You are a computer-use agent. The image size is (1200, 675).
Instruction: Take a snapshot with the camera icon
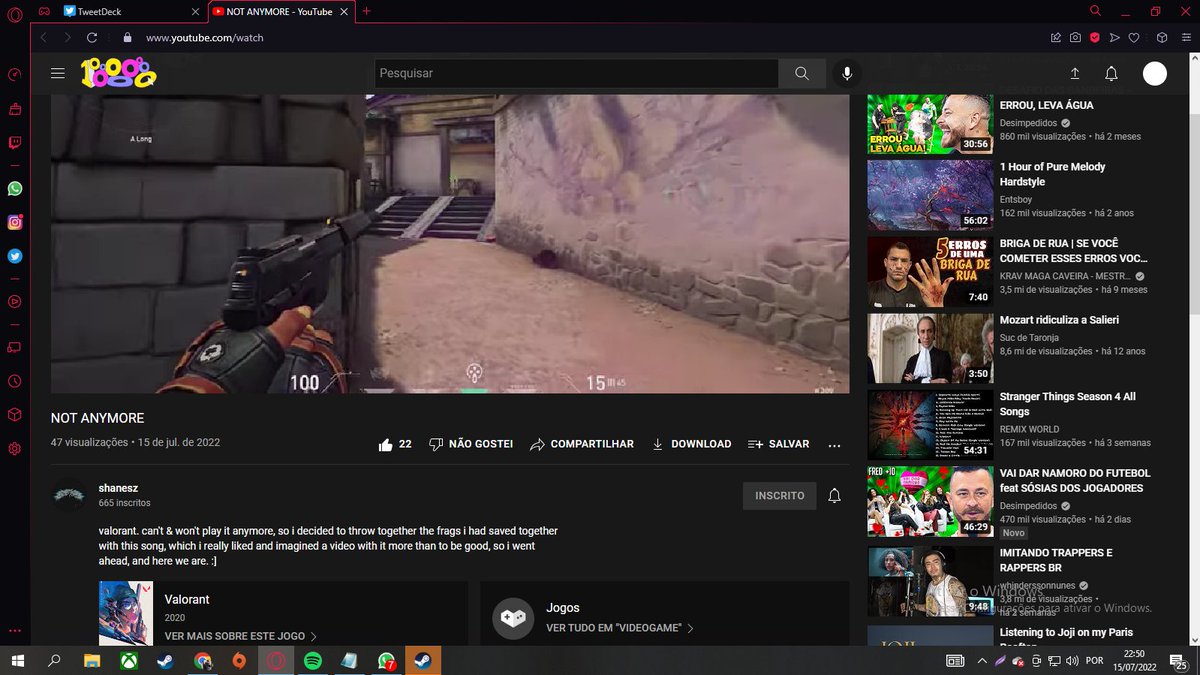[1075, 38]
